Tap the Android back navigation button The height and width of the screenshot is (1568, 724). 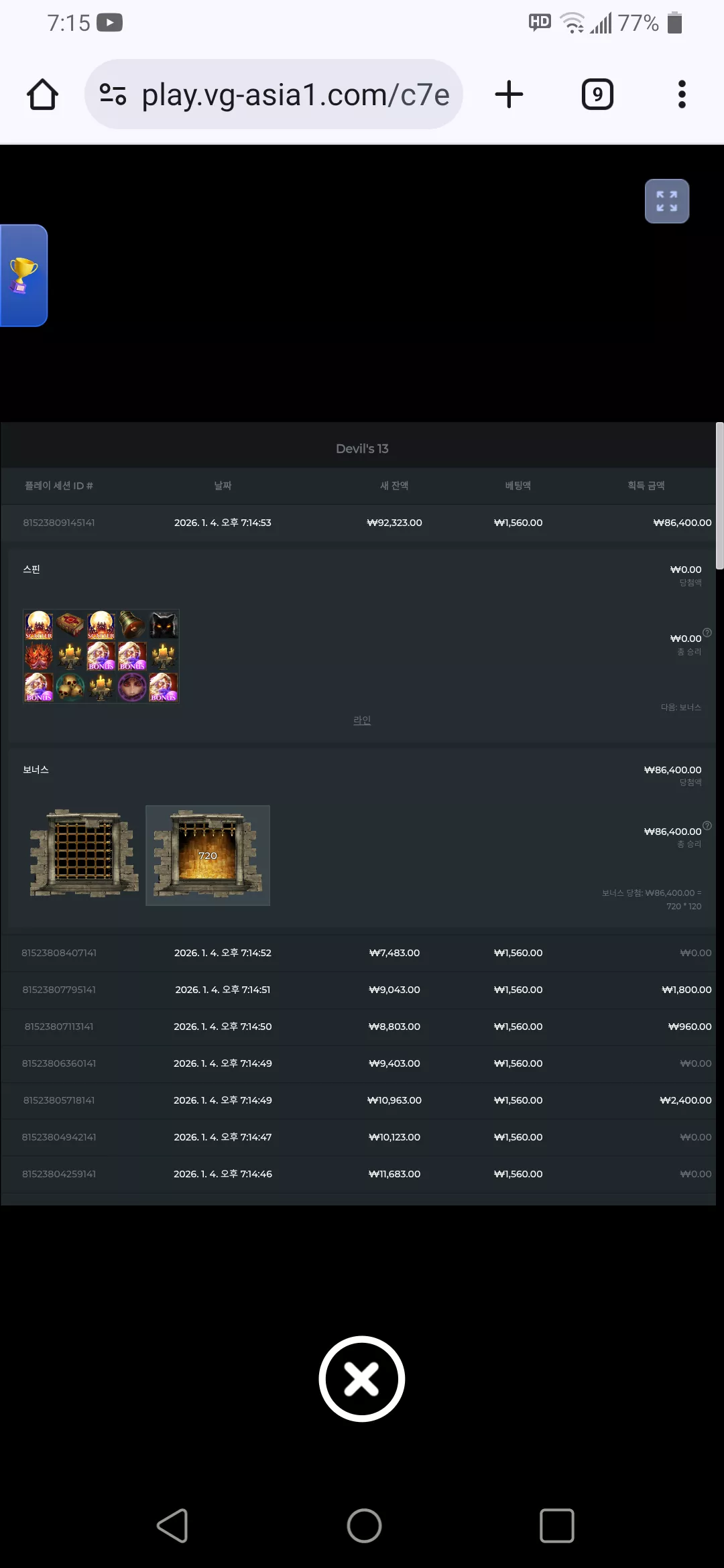pos(172,1526)
